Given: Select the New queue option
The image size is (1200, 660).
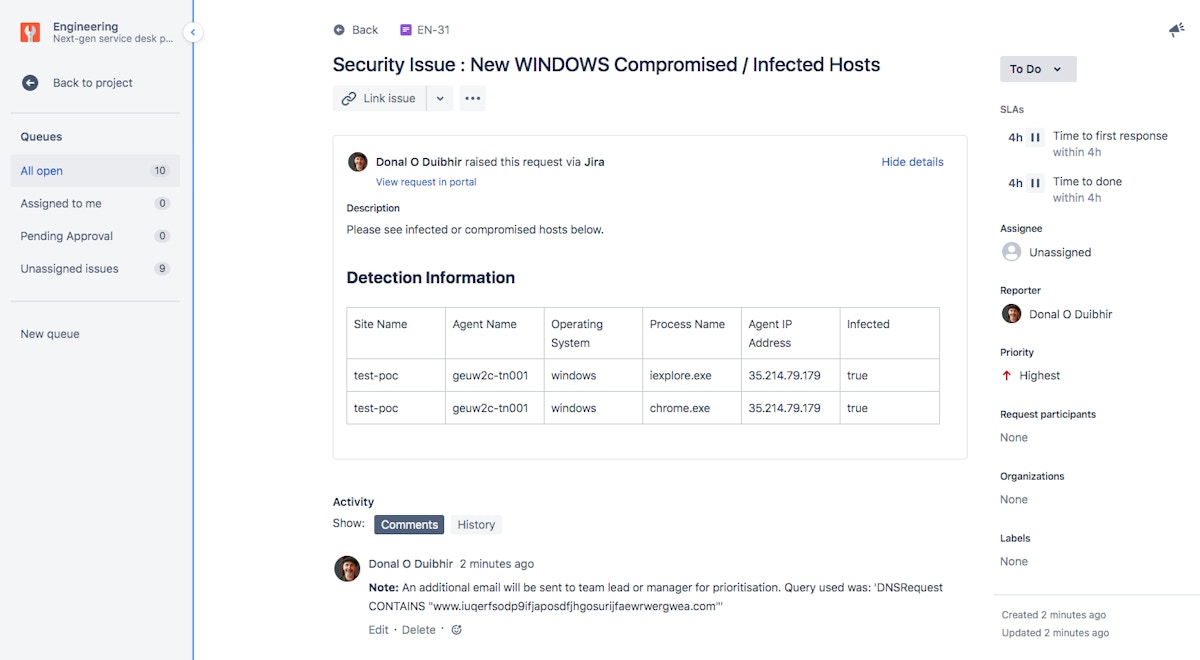Looking at the screenshot, I should [x=50, y=334].
